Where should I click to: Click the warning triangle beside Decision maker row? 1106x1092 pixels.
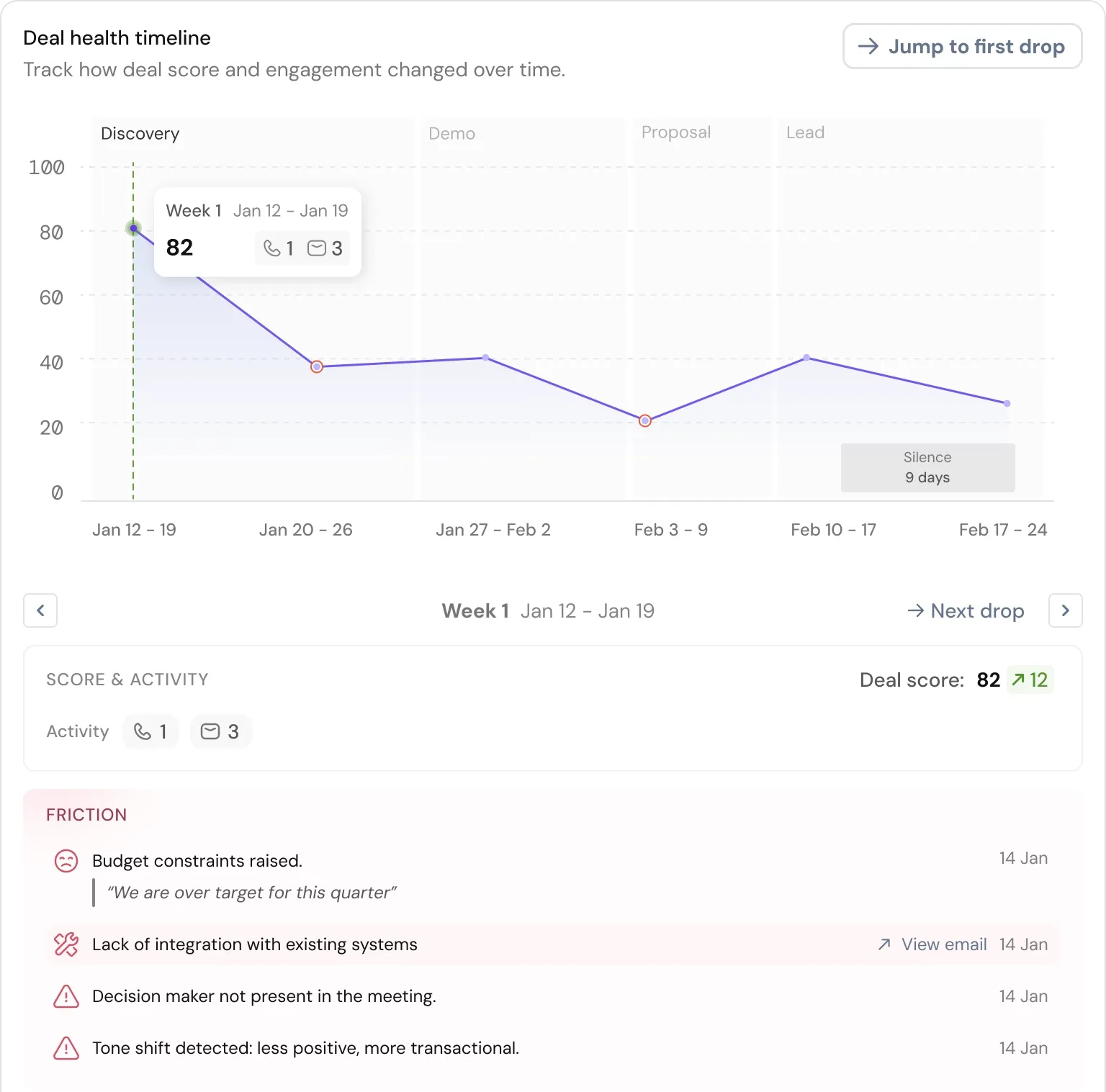(66, 996)
